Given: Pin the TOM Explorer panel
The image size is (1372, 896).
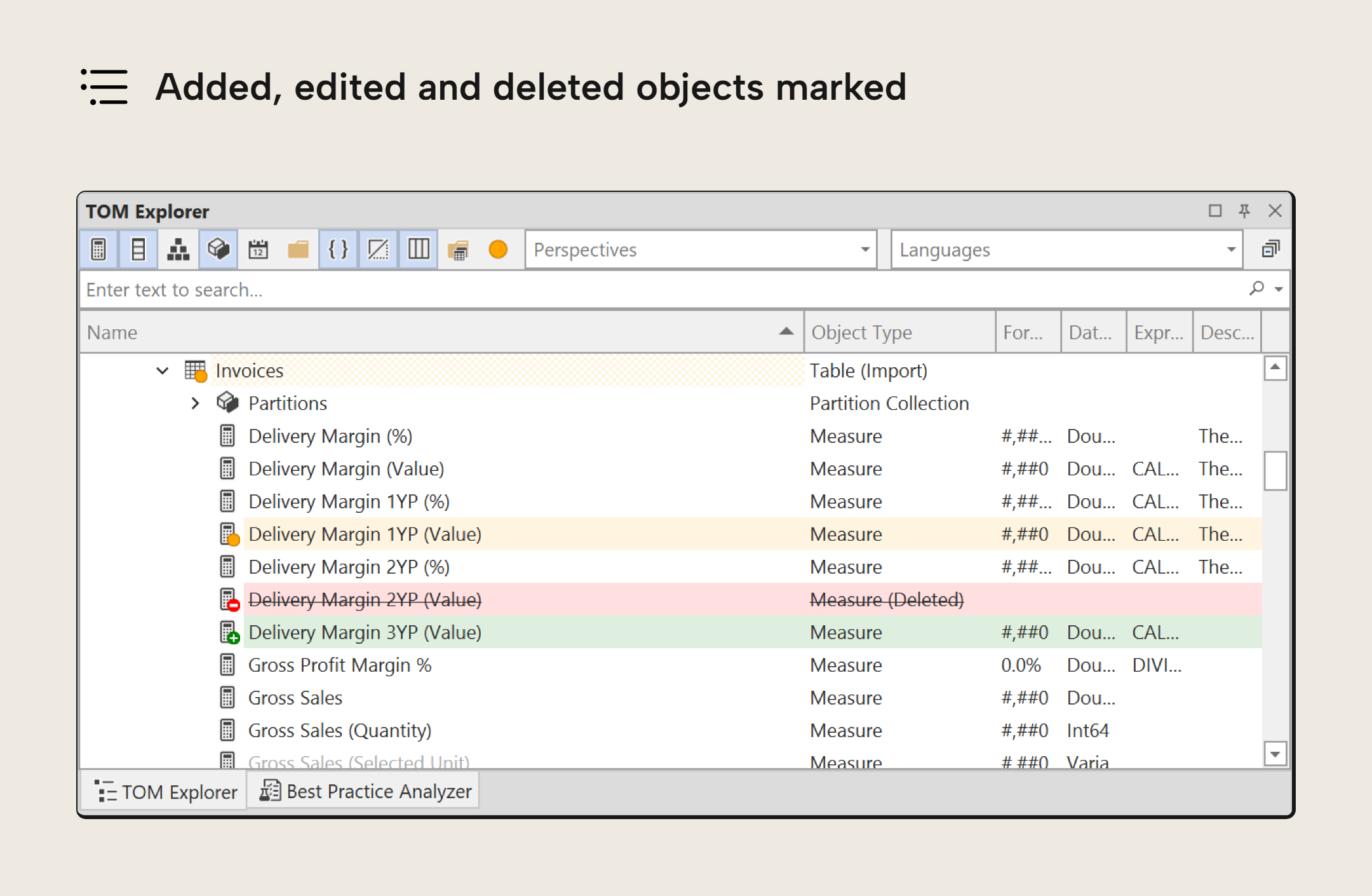Looking at the screenshot, I should (x=1244, y=210).
